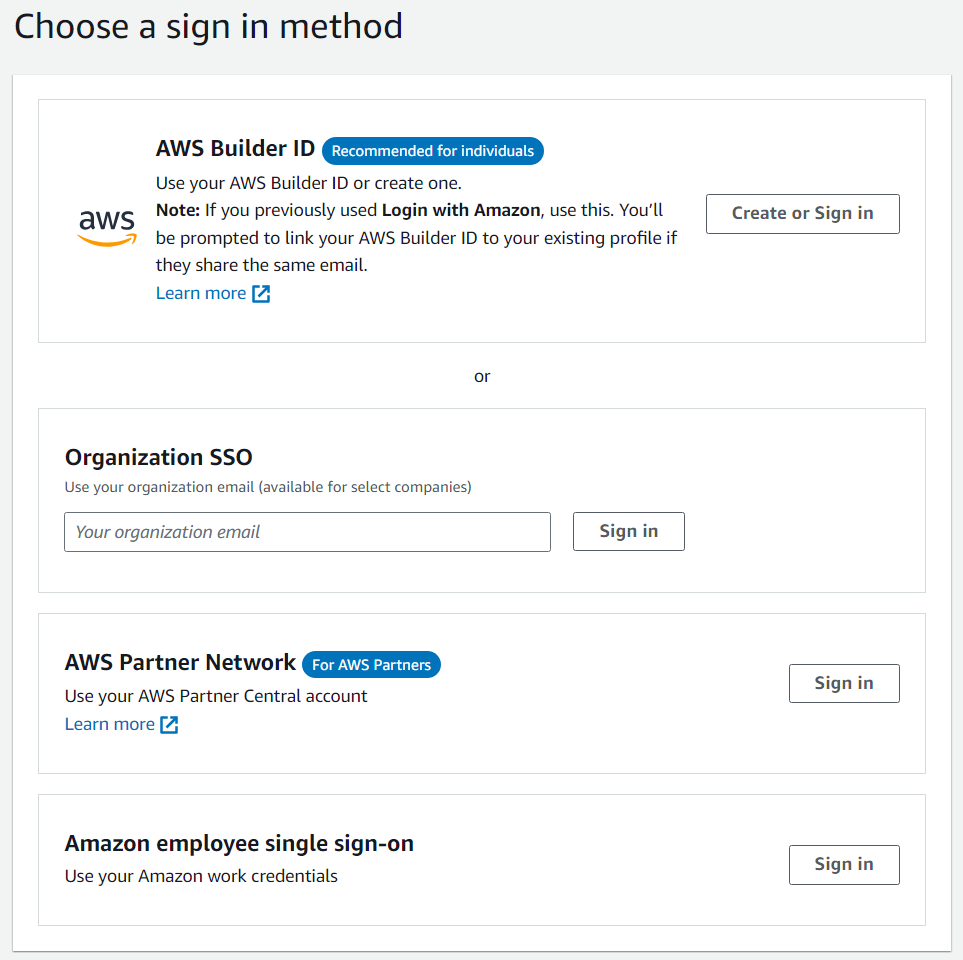Sign in with Amazon employee single sign-on
The image size is (963, 960).
[843, 864]
